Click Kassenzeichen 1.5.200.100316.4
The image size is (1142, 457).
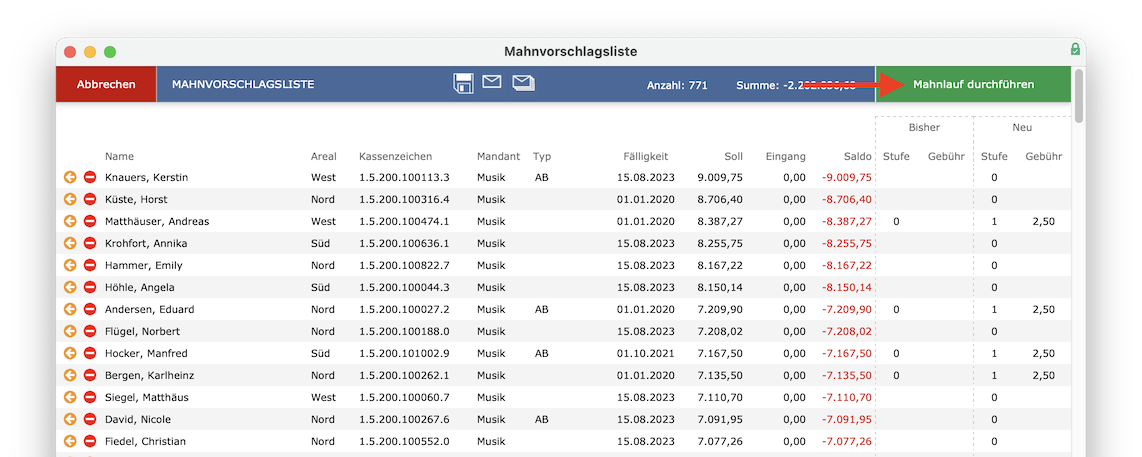click(x=404, y=199)
